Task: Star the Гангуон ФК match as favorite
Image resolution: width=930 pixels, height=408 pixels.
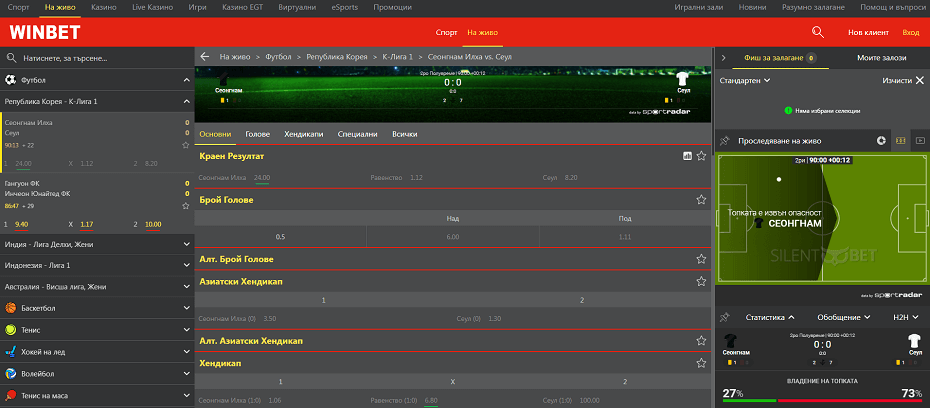Action: [x=185, y=205]
